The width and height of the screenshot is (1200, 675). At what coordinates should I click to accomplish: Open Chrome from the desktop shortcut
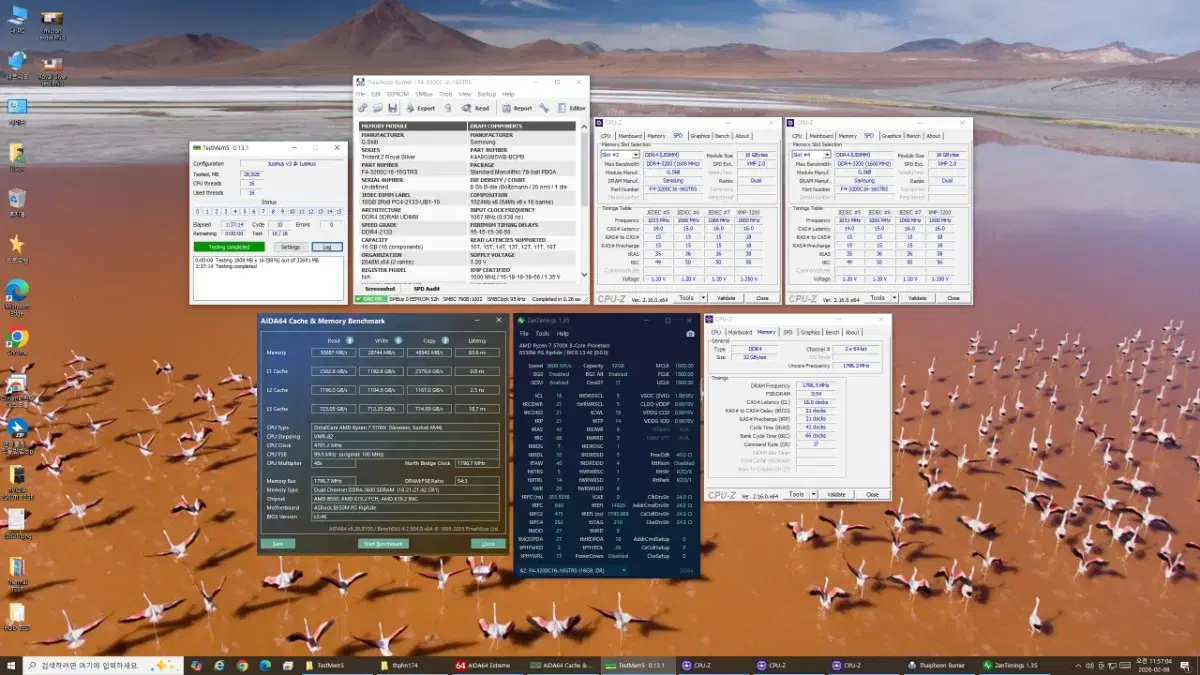[17, 338]
